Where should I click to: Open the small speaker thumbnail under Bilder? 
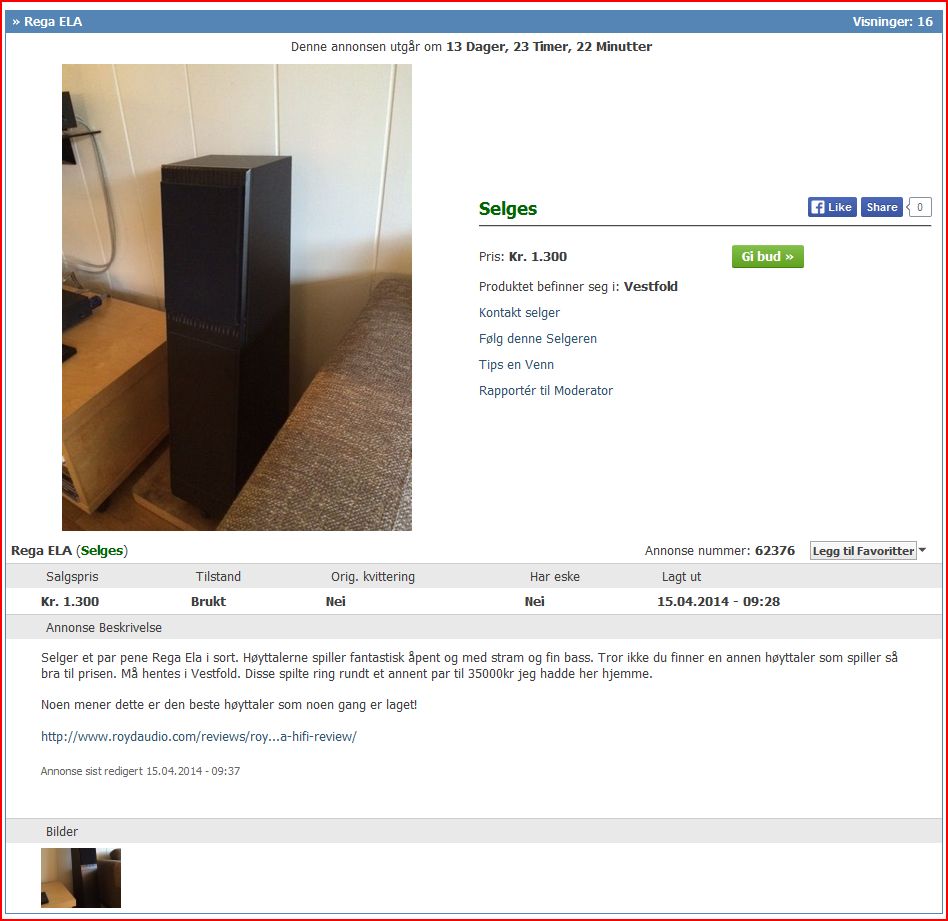[x=81, y=877]
